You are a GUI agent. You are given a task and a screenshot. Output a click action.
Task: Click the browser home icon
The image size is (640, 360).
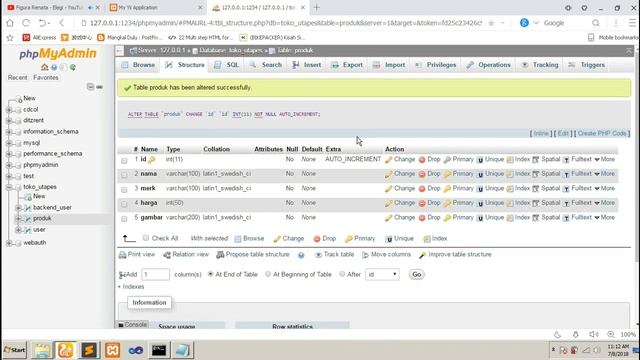click(10, 23)
